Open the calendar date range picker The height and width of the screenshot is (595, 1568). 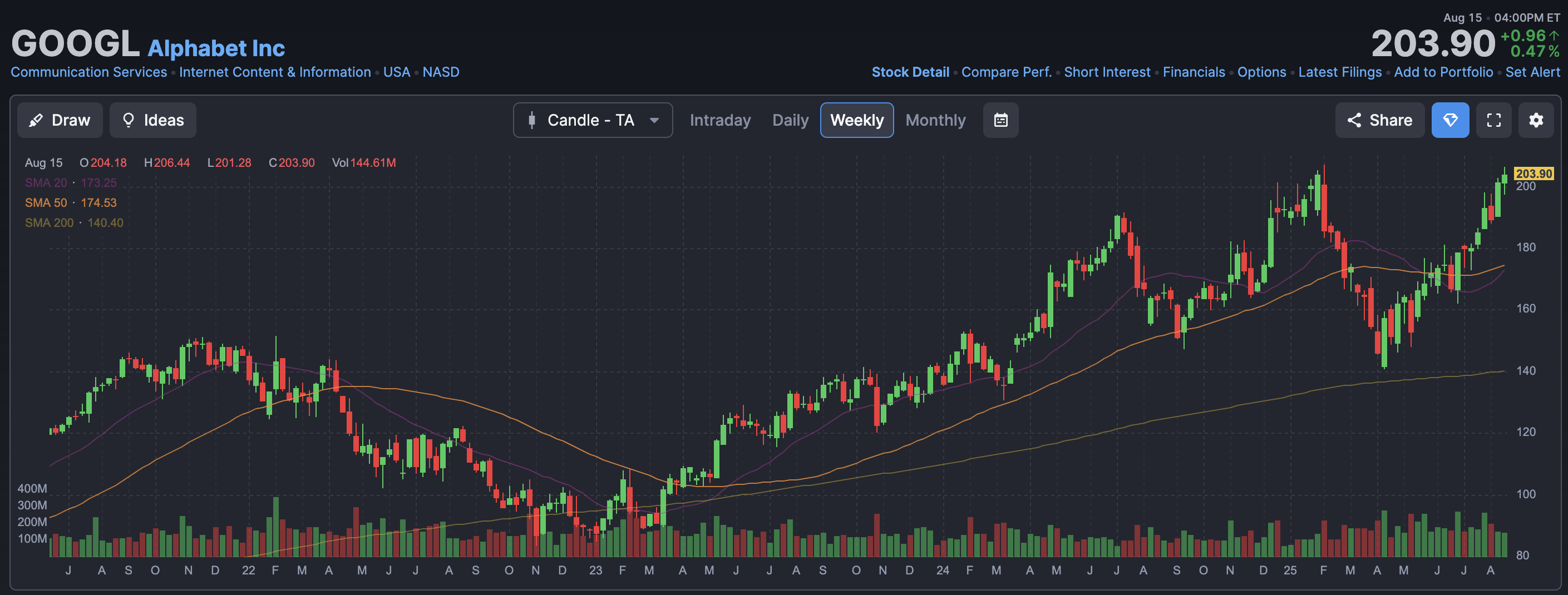(x=1000, y=120)
